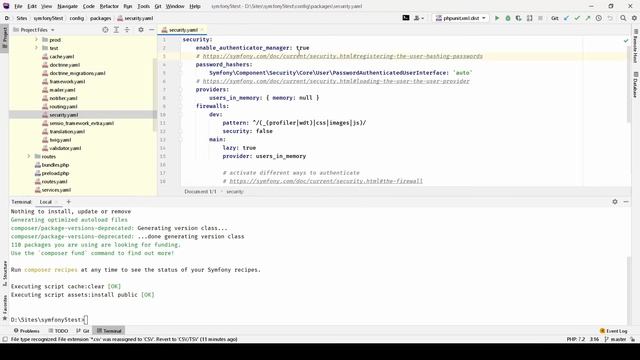The width and height of the screenshot is (640, 360).
Task: Open Project panel gear options
Action: (141, 30)
